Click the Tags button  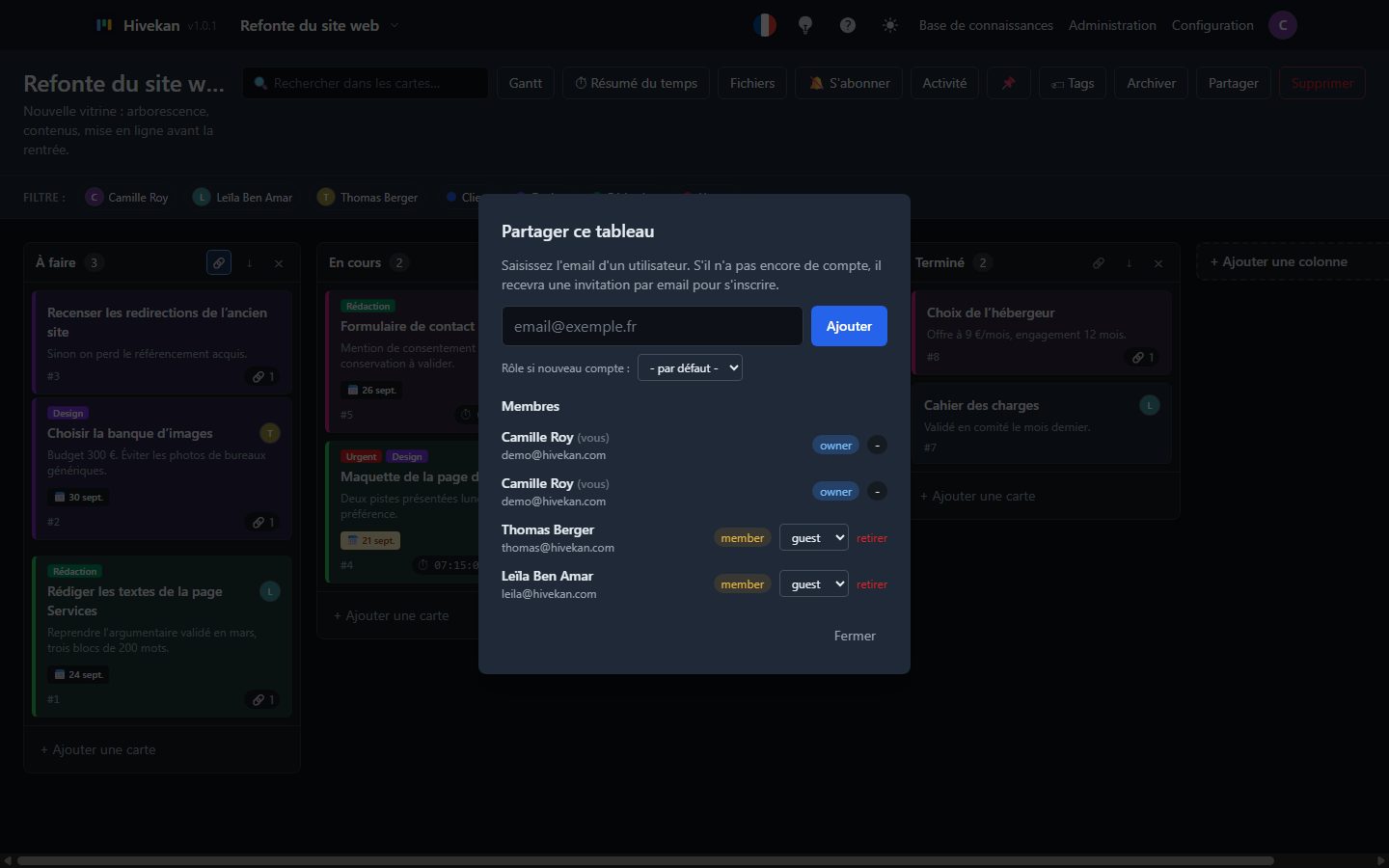(1073, 83)
